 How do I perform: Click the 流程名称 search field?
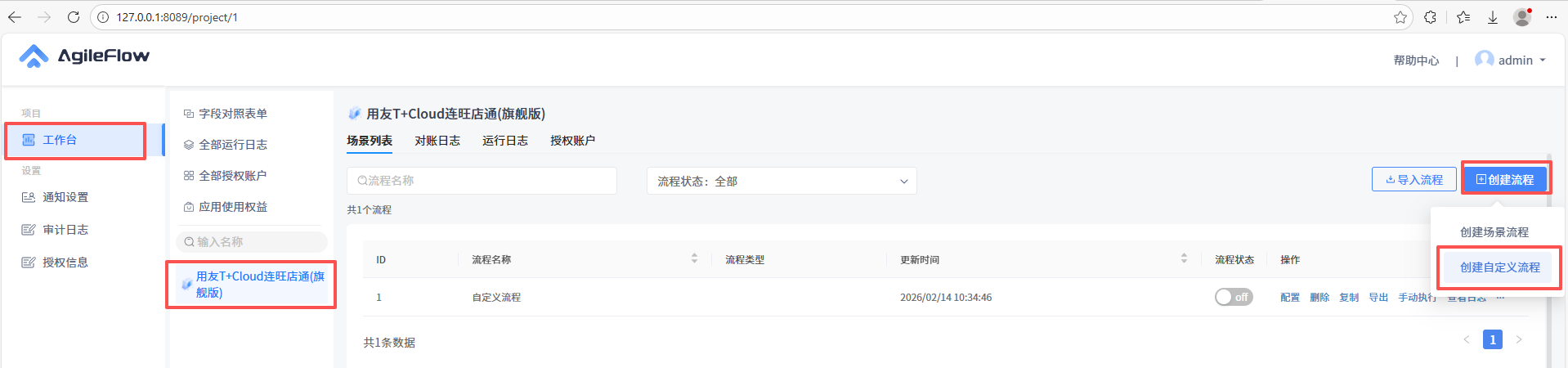point(482,181)
